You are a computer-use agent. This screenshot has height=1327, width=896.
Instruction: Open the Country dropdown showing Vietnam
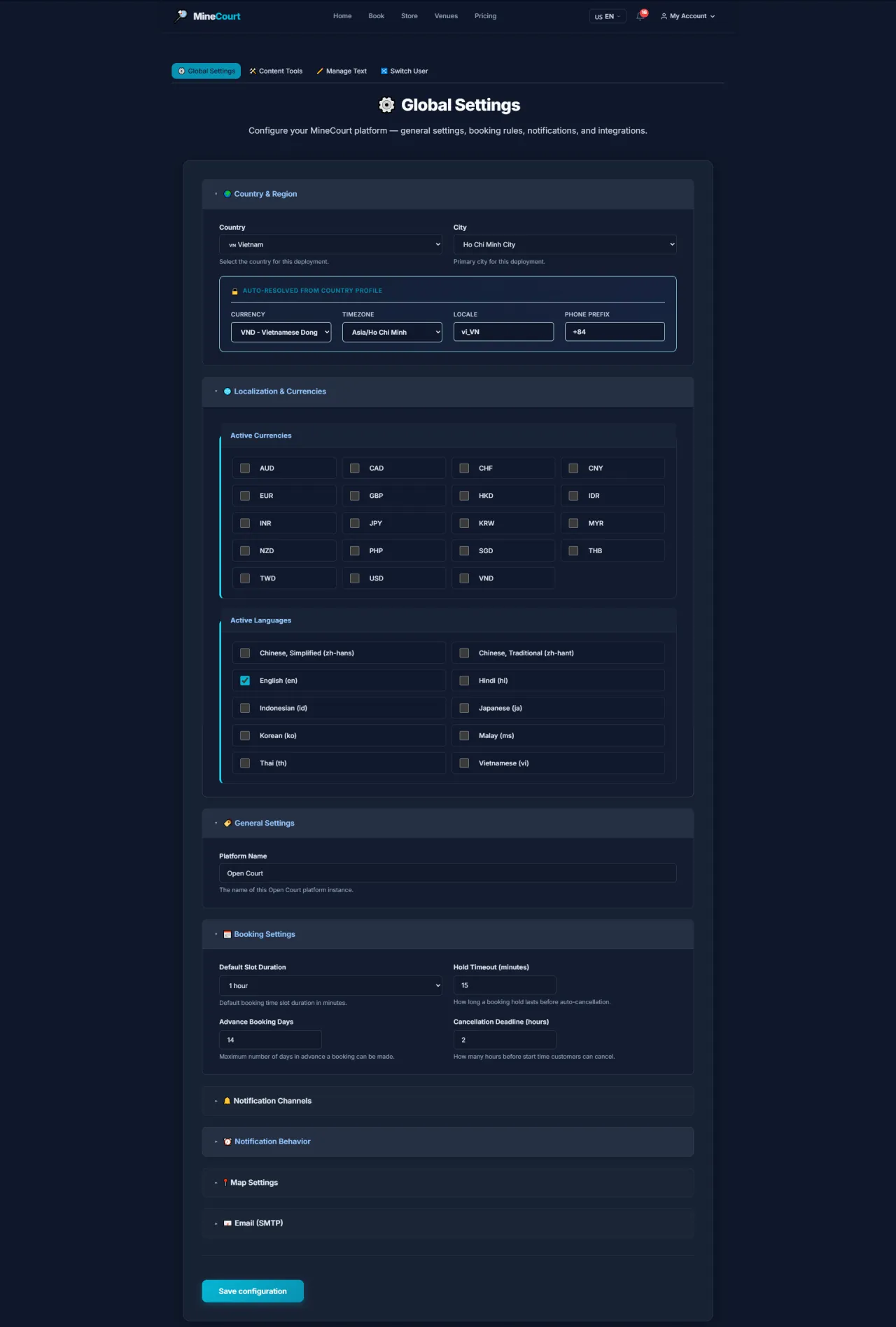pos(331,244)
